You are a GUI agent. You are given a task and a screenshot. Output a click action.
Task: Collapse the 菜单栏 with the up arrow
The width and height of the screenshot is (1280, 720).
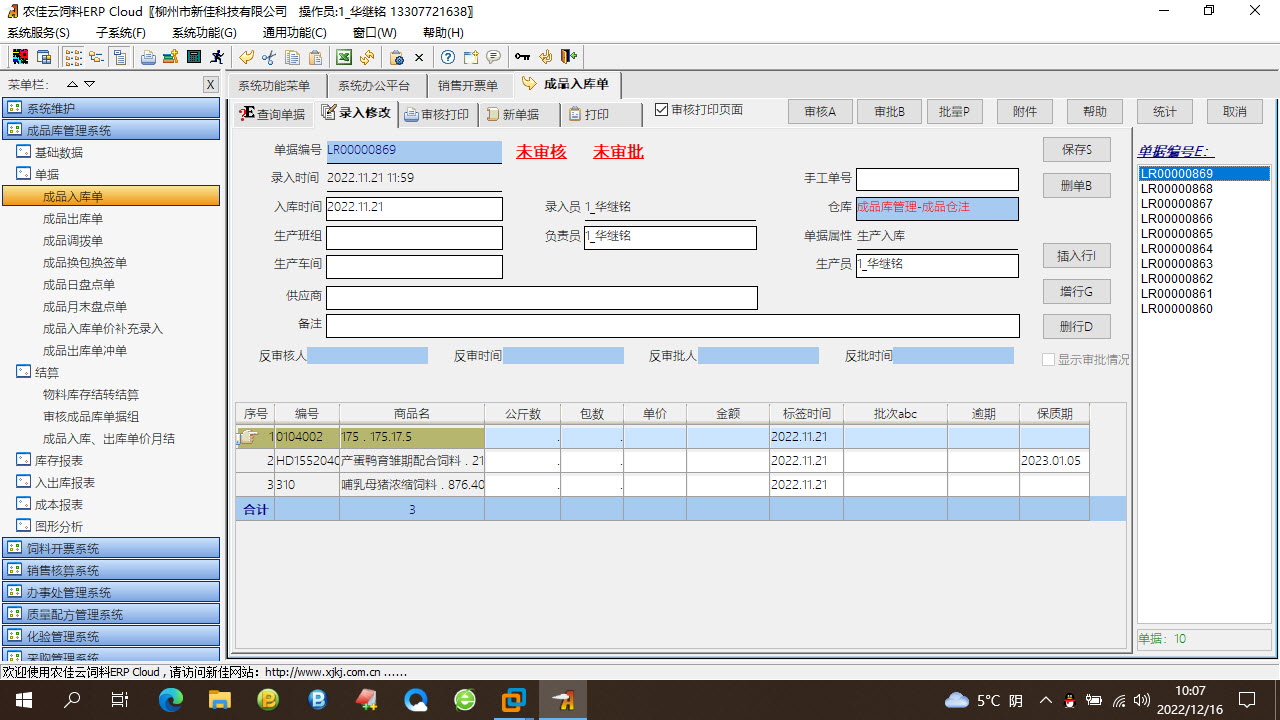coord(71,84)
